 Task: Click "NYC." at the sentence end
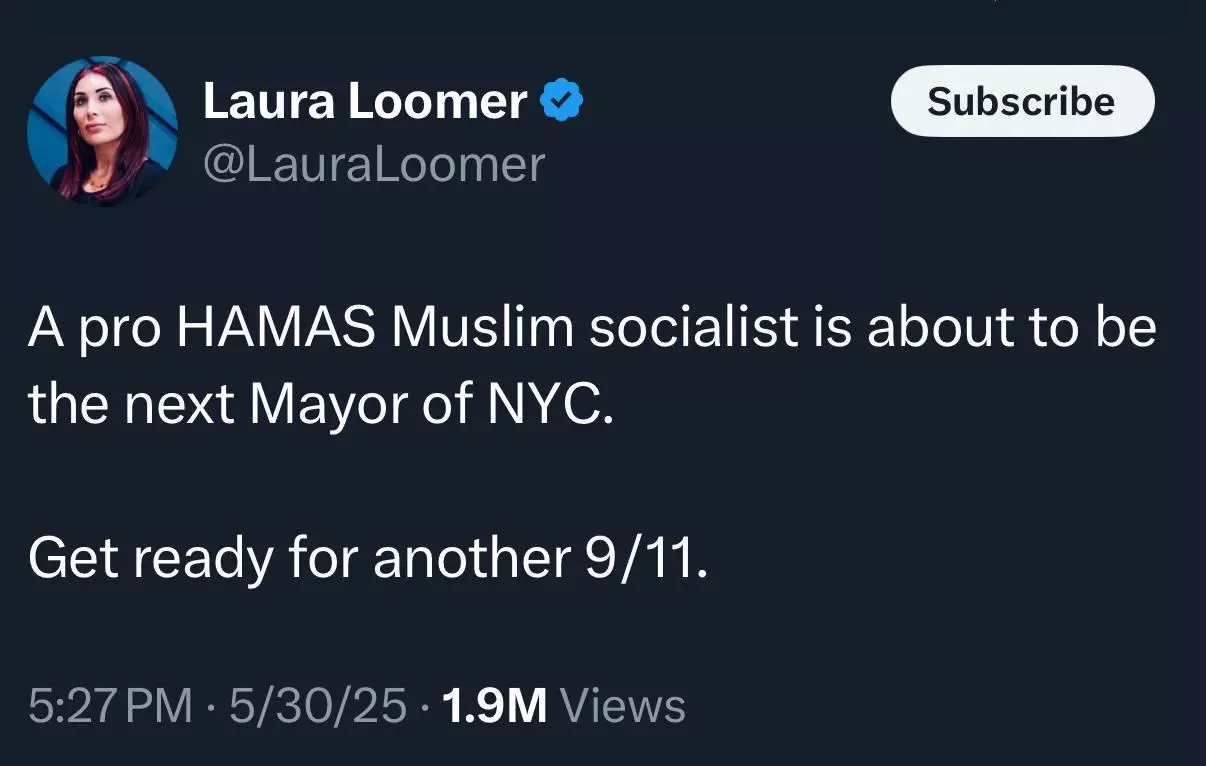(547, 405)
